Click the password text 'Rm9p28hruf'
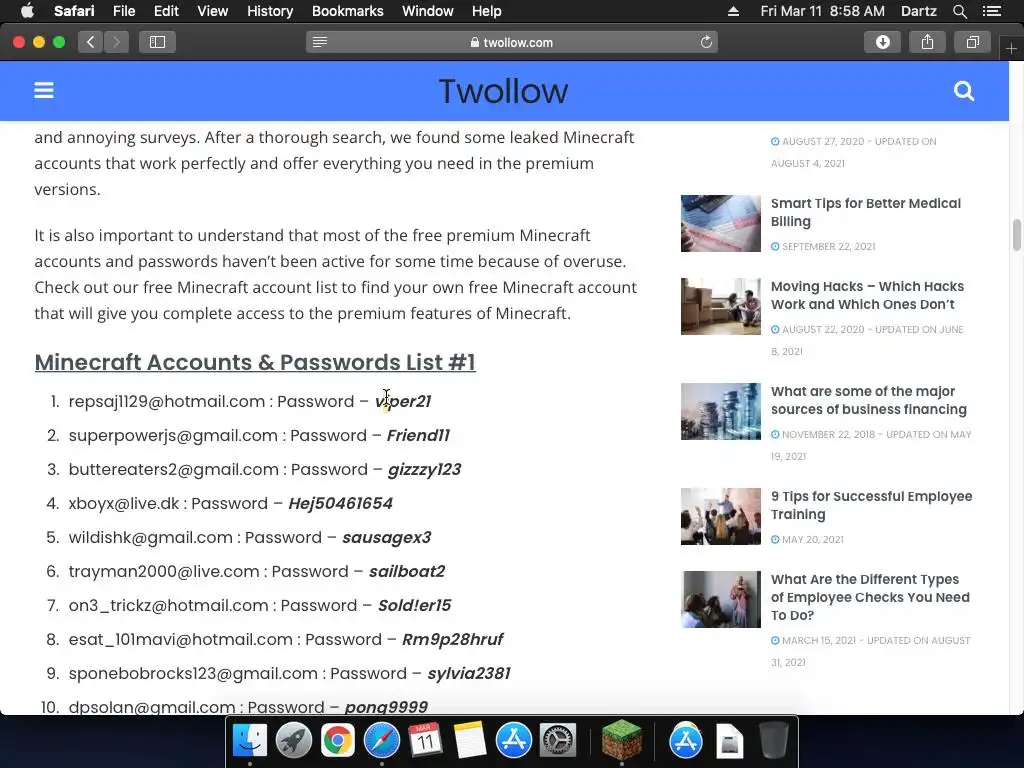1024x768 pixels. coord(453,639)
